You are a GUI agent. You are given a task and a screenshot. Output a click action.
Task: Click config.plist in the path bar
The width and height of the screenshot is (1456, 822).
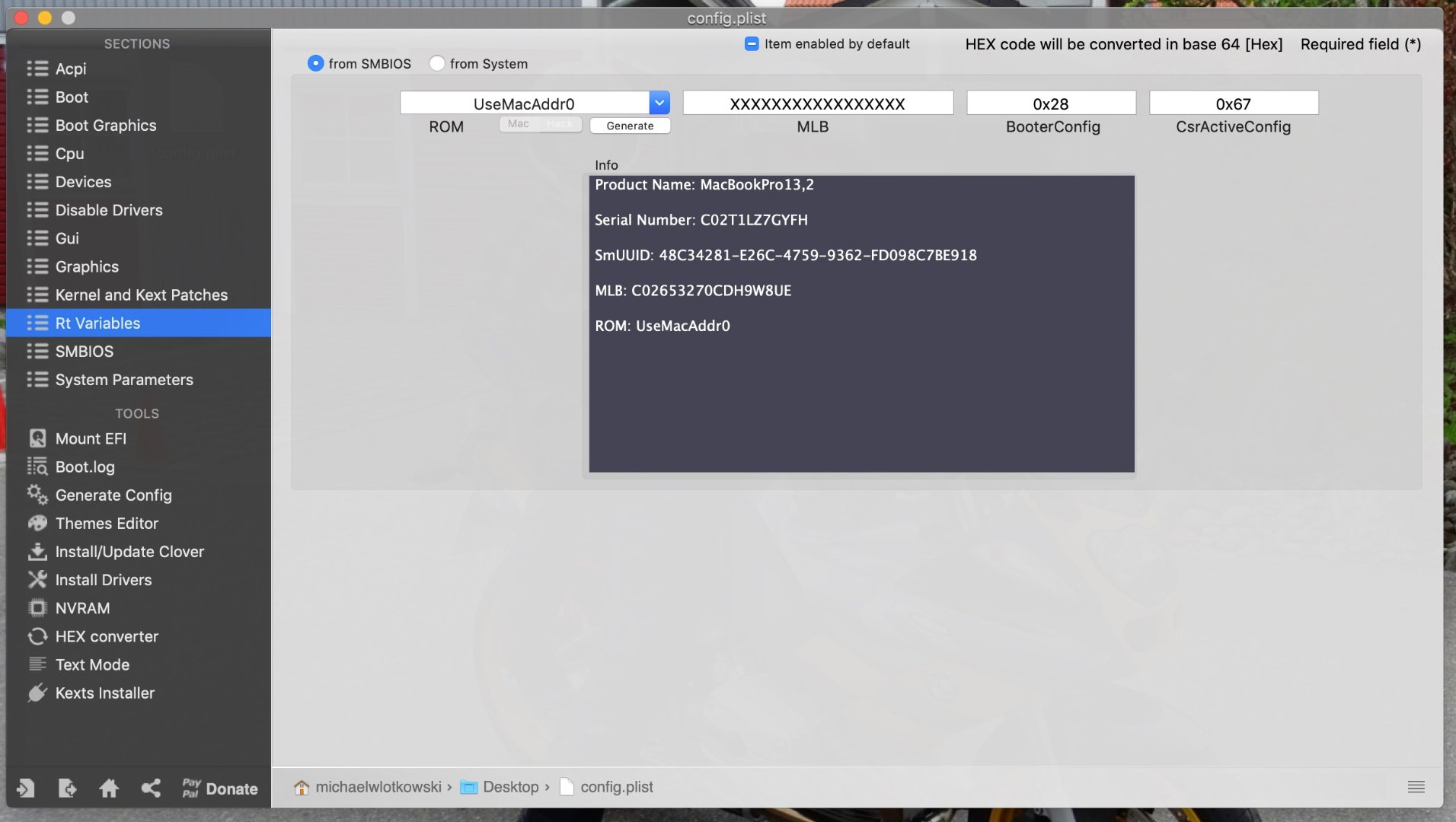[x=617, y=787]
